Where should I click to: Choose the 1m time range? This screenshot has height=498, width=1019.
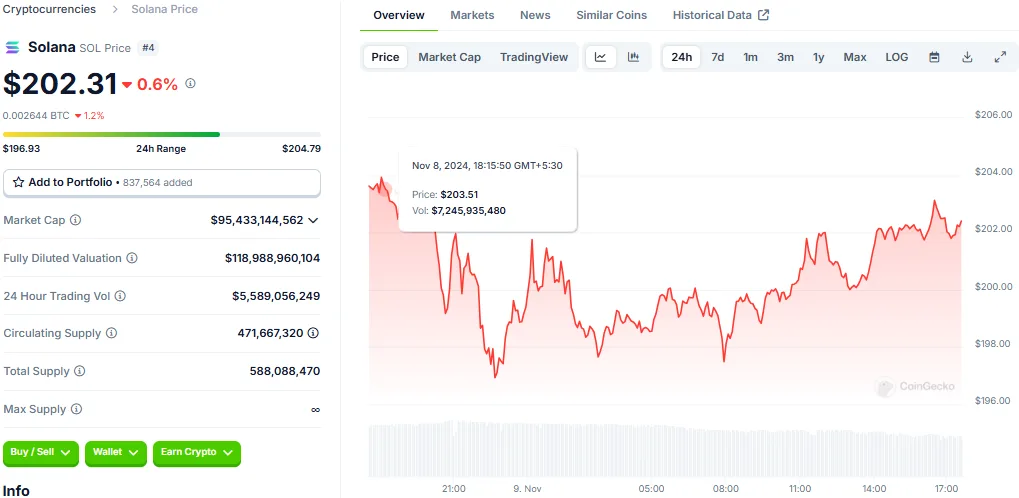click(751, 57)
